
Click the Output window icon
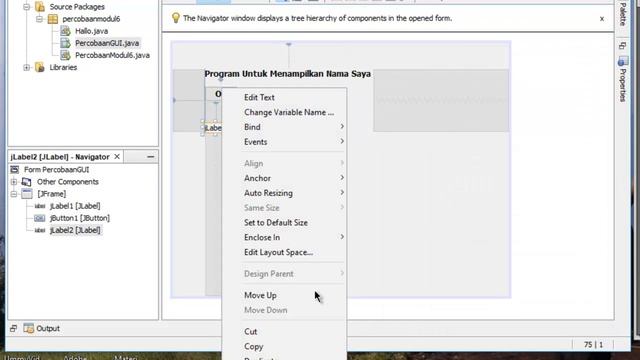click(29, 328)
